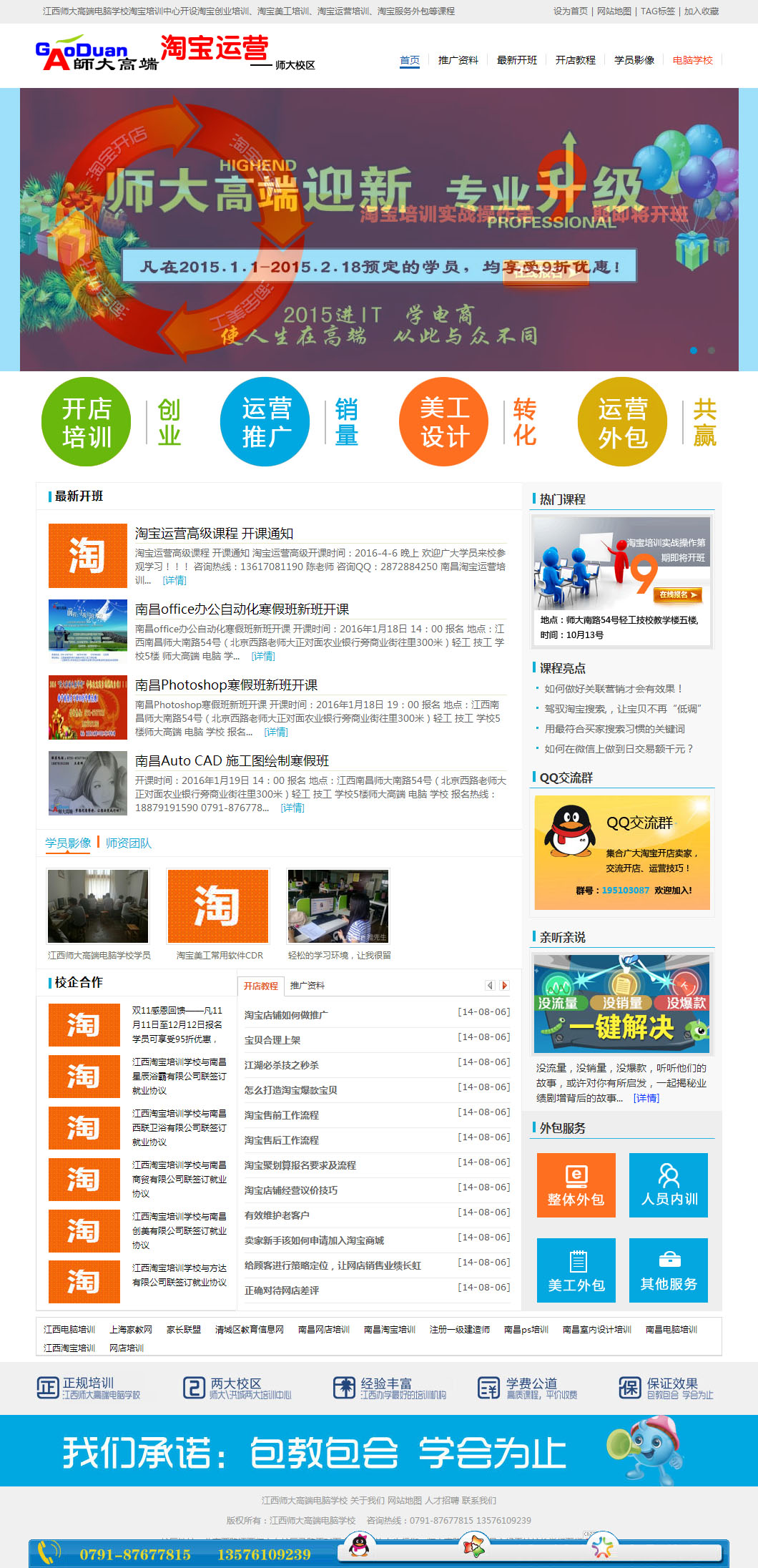Open 正确对待网店差评 tutorial
The width and height of the screenshot is (758, 1568).
coord(282,1290)
